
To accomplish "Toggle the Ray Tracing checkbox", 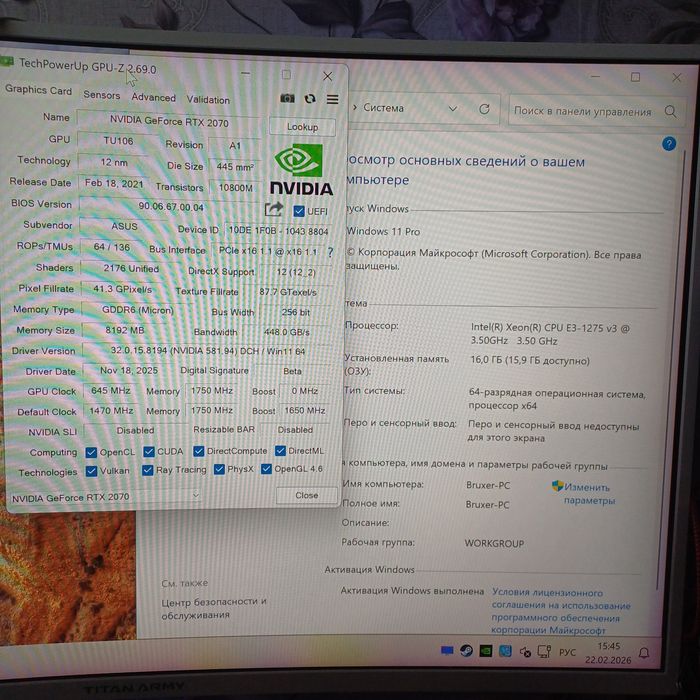I will pos(147,470).
